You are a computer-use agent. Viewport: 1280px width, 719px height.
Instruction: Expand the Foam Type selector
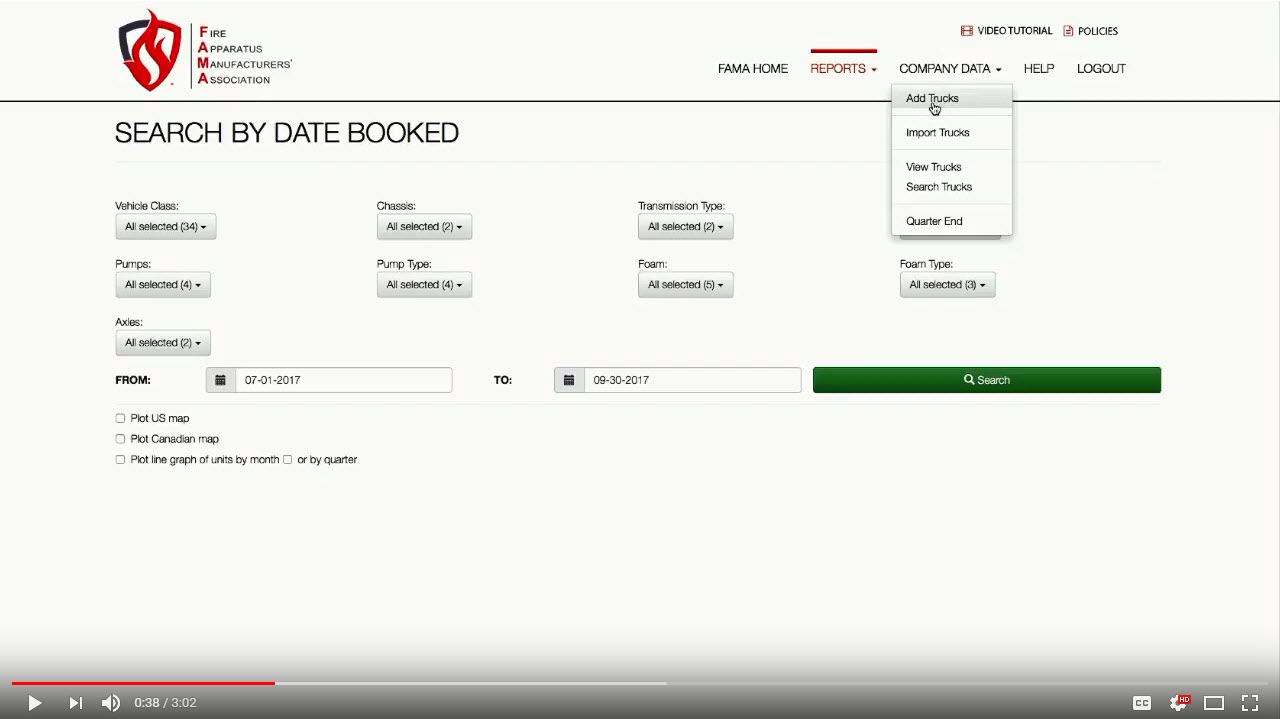[x=947, y=285]
